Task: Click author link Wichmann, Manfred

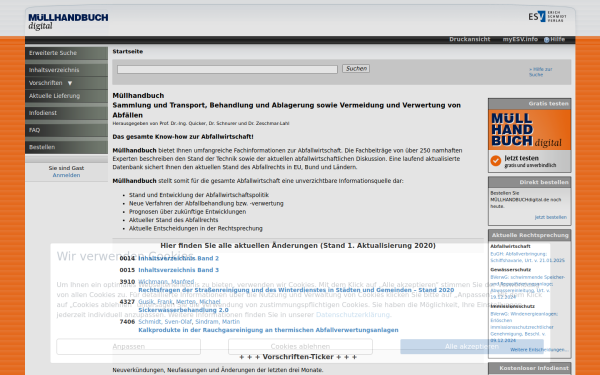Action: pos(166,282)
